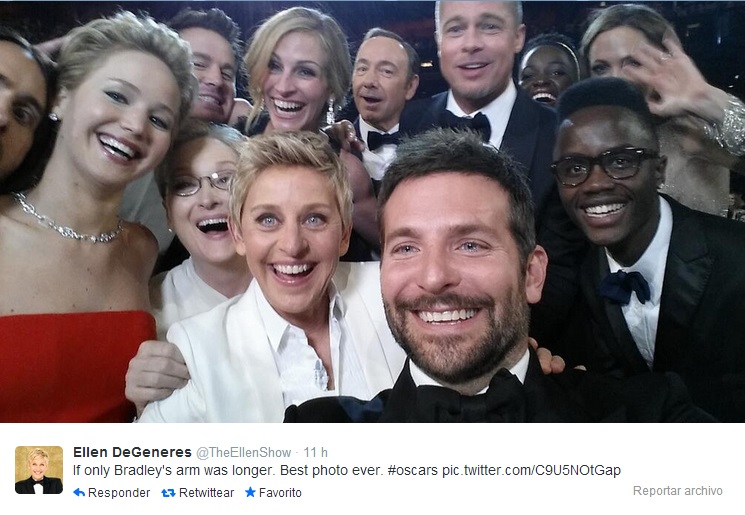Open the #oscars hashtag

412,470
